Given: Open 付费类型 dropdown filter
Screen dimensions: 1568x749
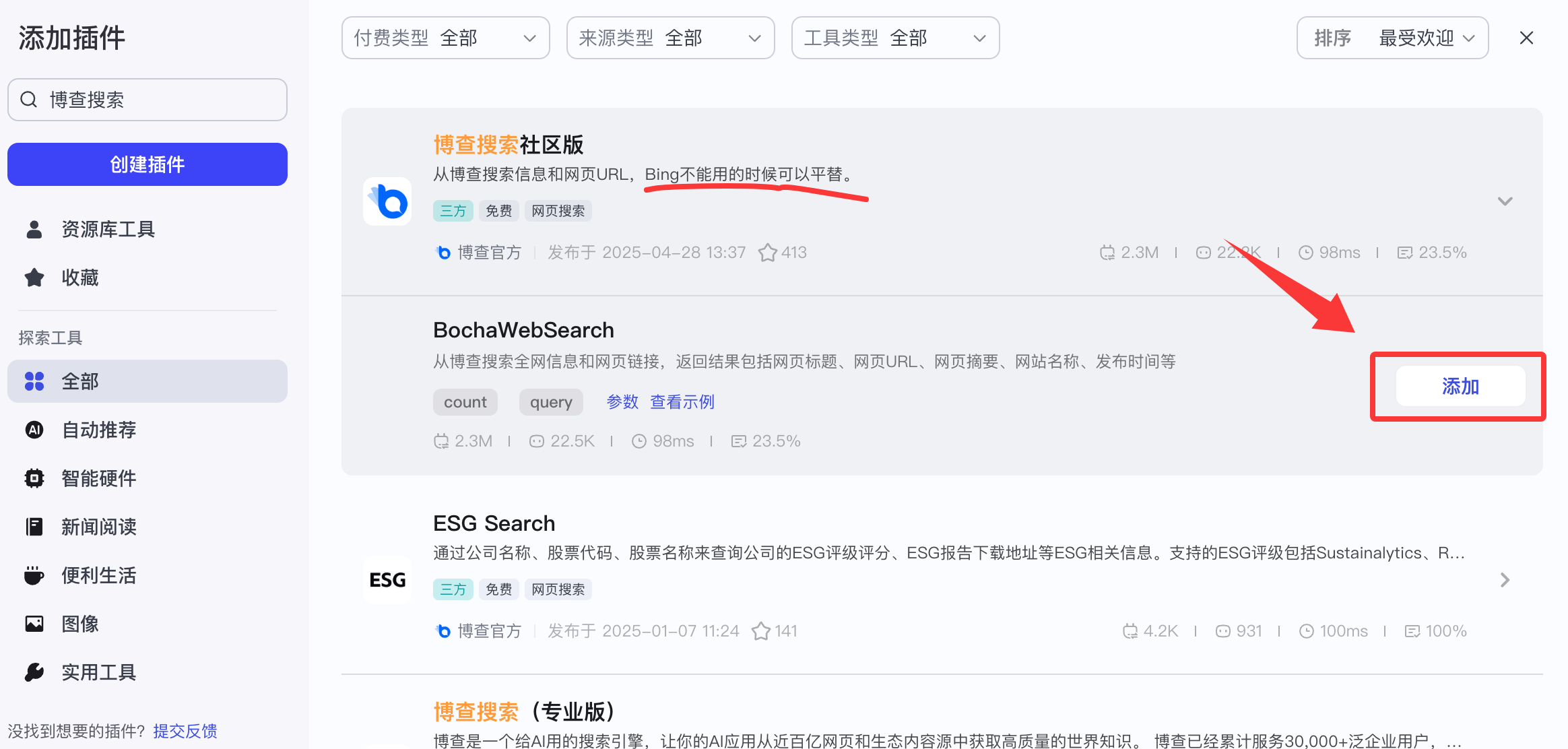Looking at the screenshot, I should 445,38.
